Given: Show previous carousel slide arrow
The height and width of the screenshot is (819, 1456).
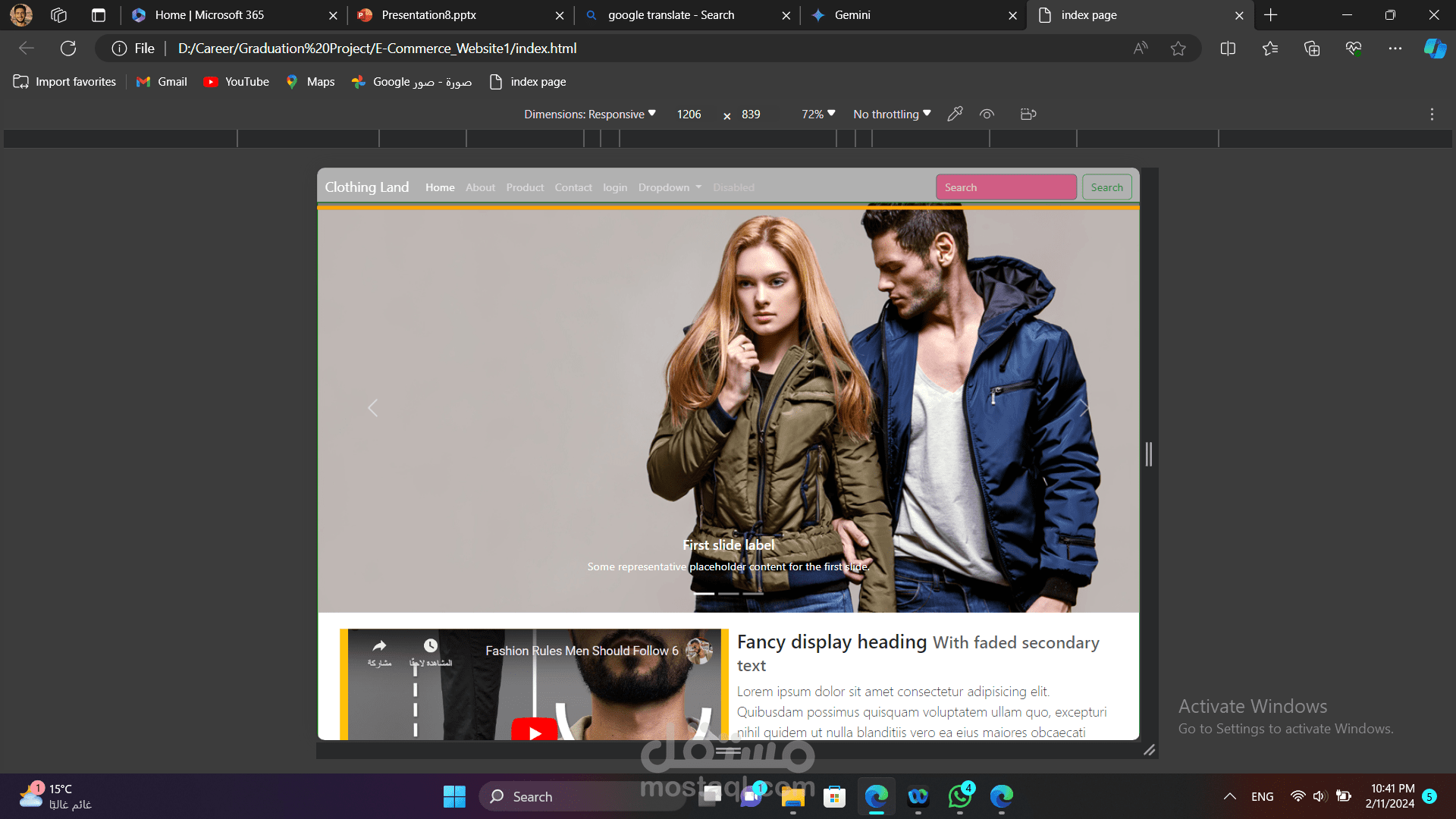Looking at the screenshot, I should 372,408.
